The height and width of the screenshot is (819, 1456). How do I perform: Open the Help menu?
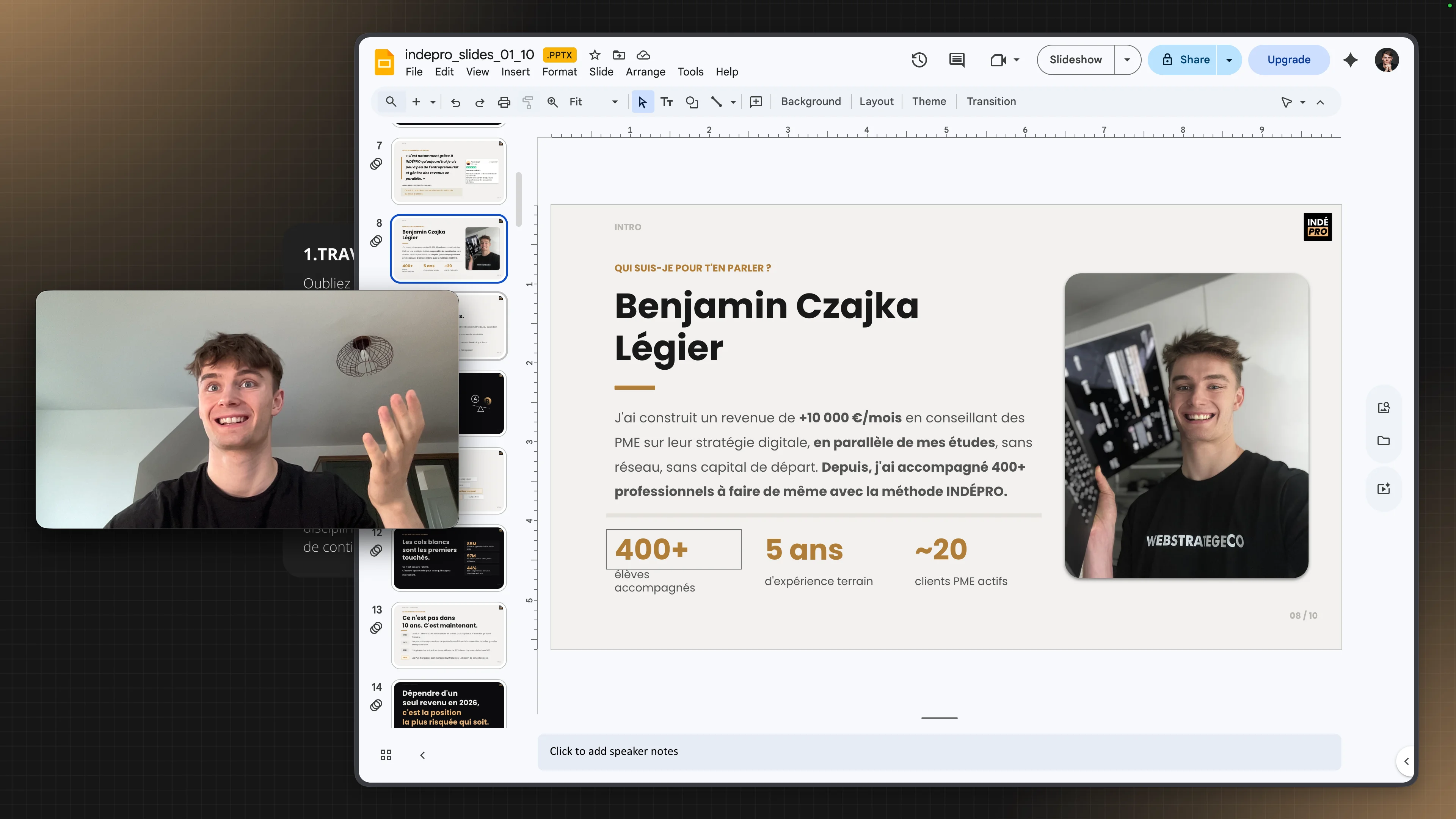click(727, 72)
